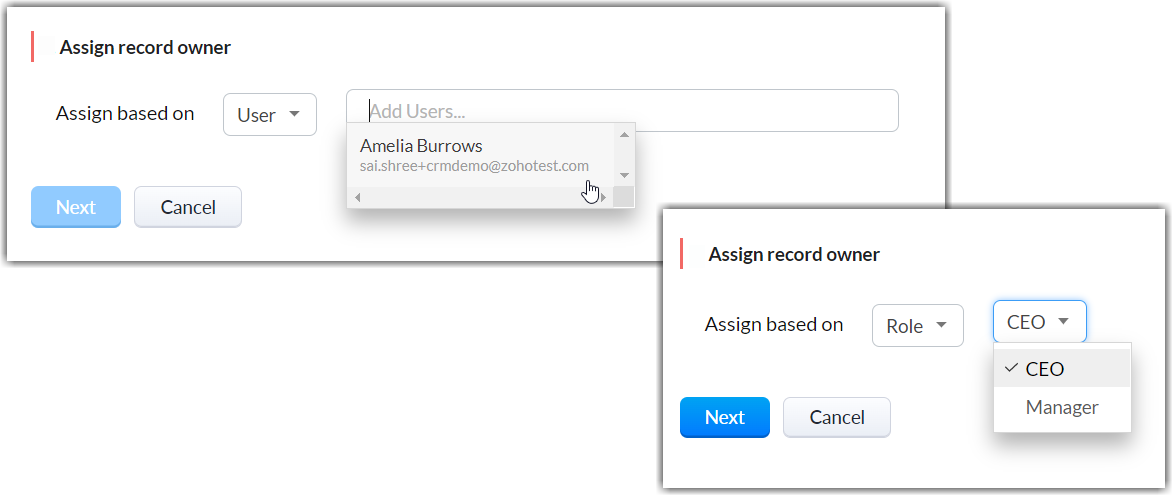The image size is (1173, 496).
Task: Click left arrow of suggestions horizontal scrollbar
Action: pyautogui.click(x=357, y=197)
